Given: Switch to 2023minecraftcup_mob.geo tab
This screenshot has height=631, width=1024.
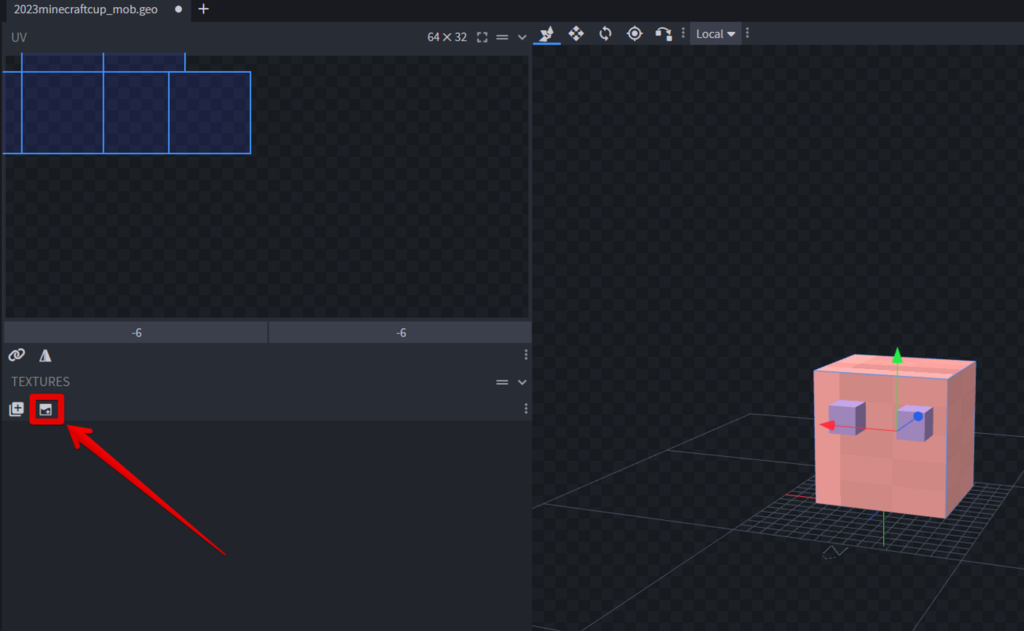Looking at the screenshot, I should pyautogui.click(x=85, y=9).
